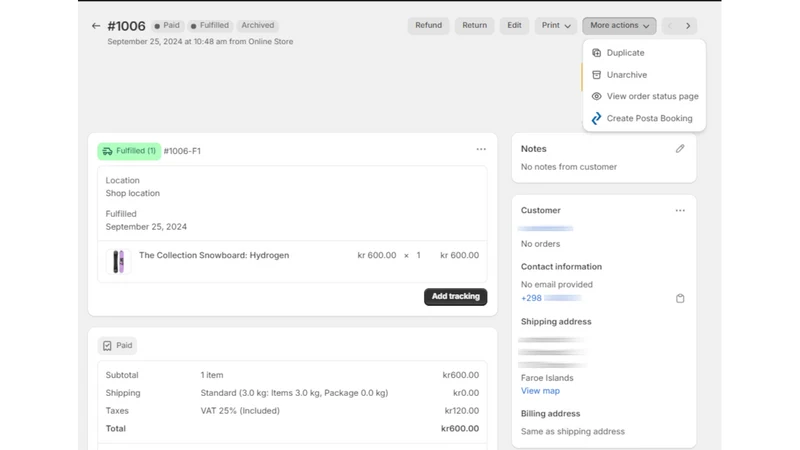Click the Fulfilled status badge in header
The width and height of the screenshot is (800, 450).
pyautogui.click(x=210, y=26)
